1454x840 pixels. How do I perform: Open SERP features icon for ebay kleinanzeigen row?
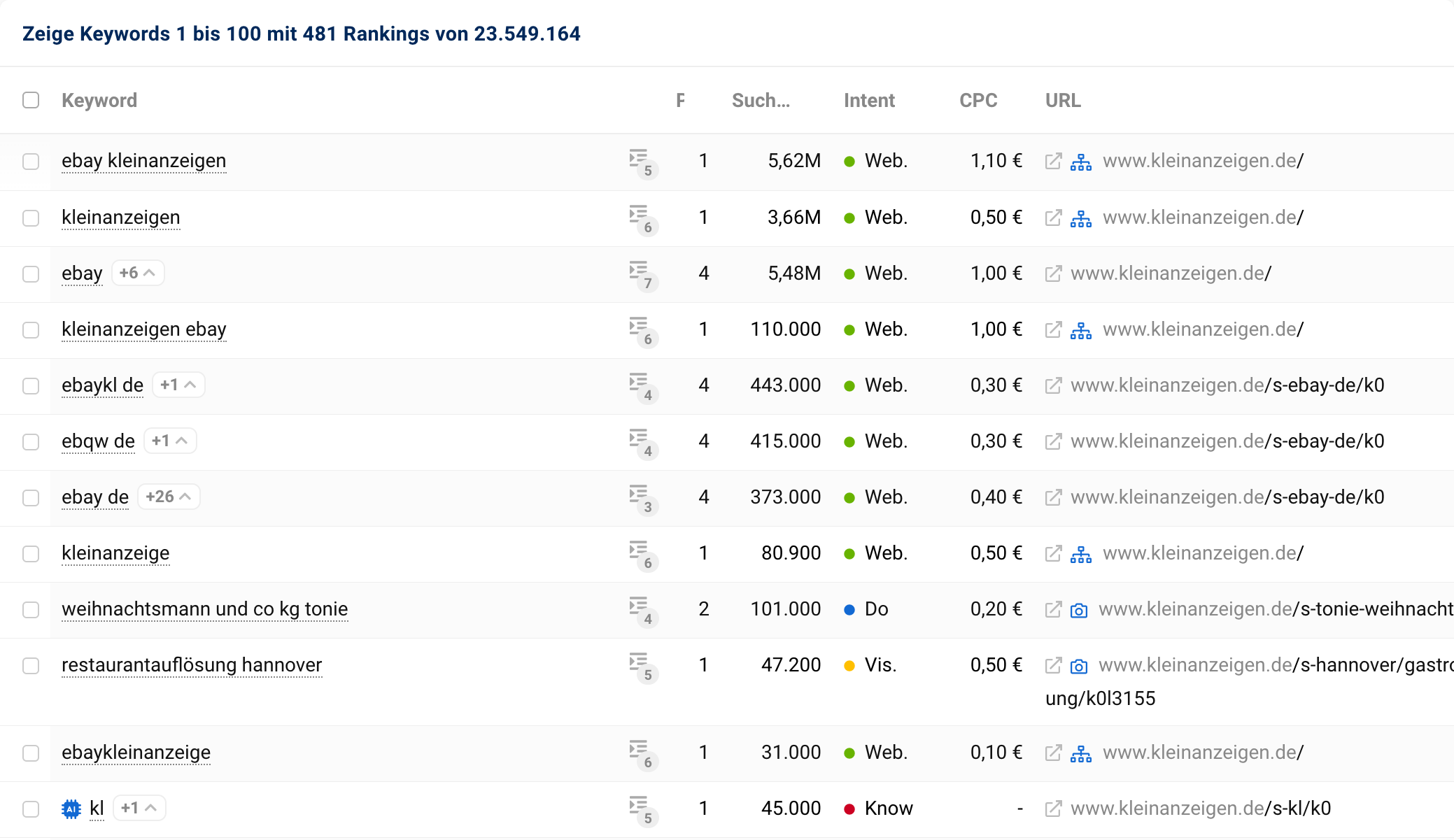(x=640, y=161)
